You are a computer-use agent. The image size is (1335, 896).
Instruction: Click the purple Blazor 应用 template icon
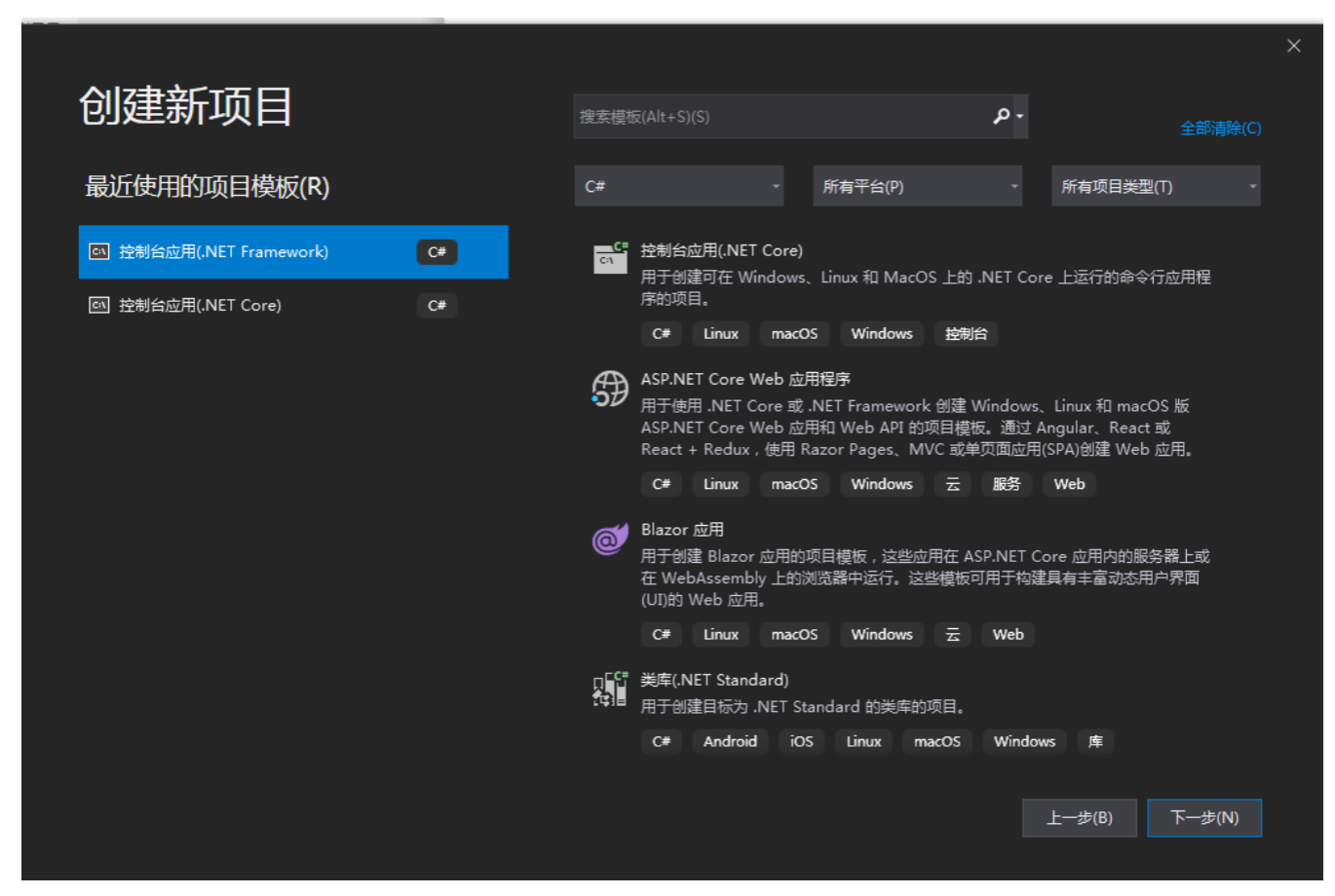(x=611, y=538)
